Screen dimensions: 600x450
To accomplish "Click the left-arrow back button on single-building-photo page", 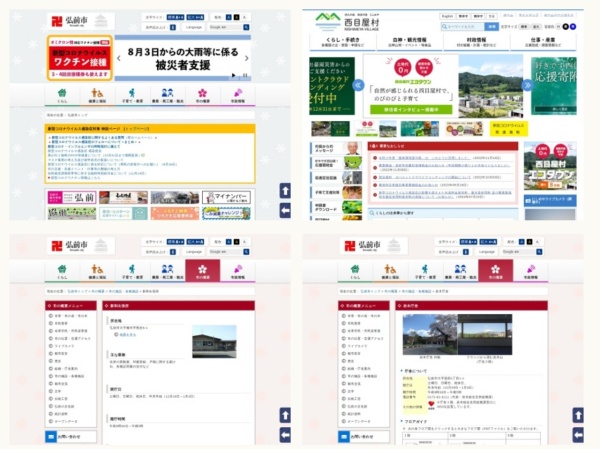I will [x=285, y=435].
